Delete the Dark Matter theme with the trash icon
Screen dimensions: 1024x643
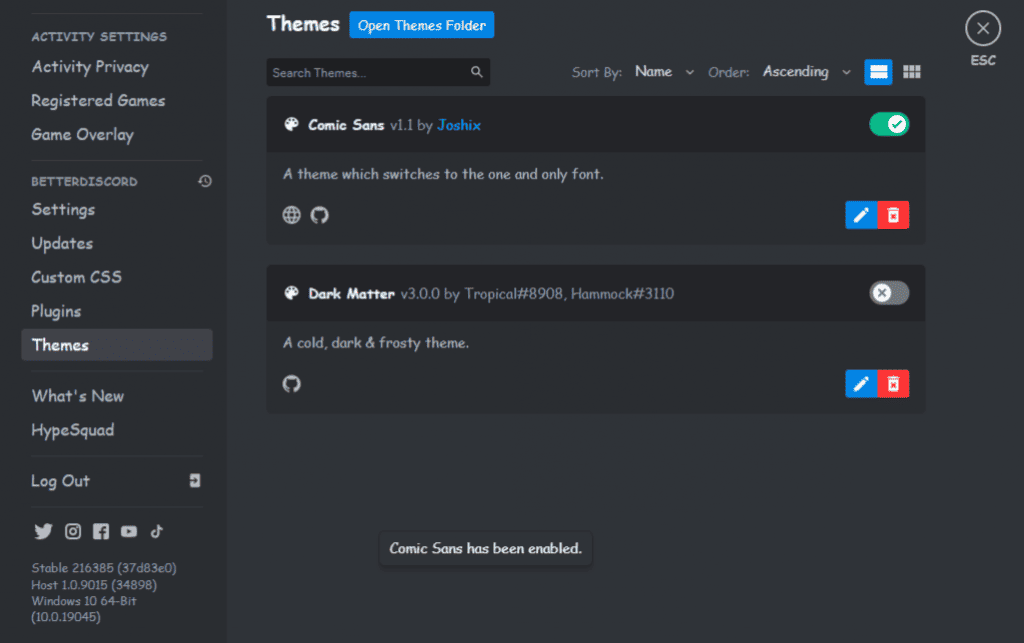[x=895, y=383]
